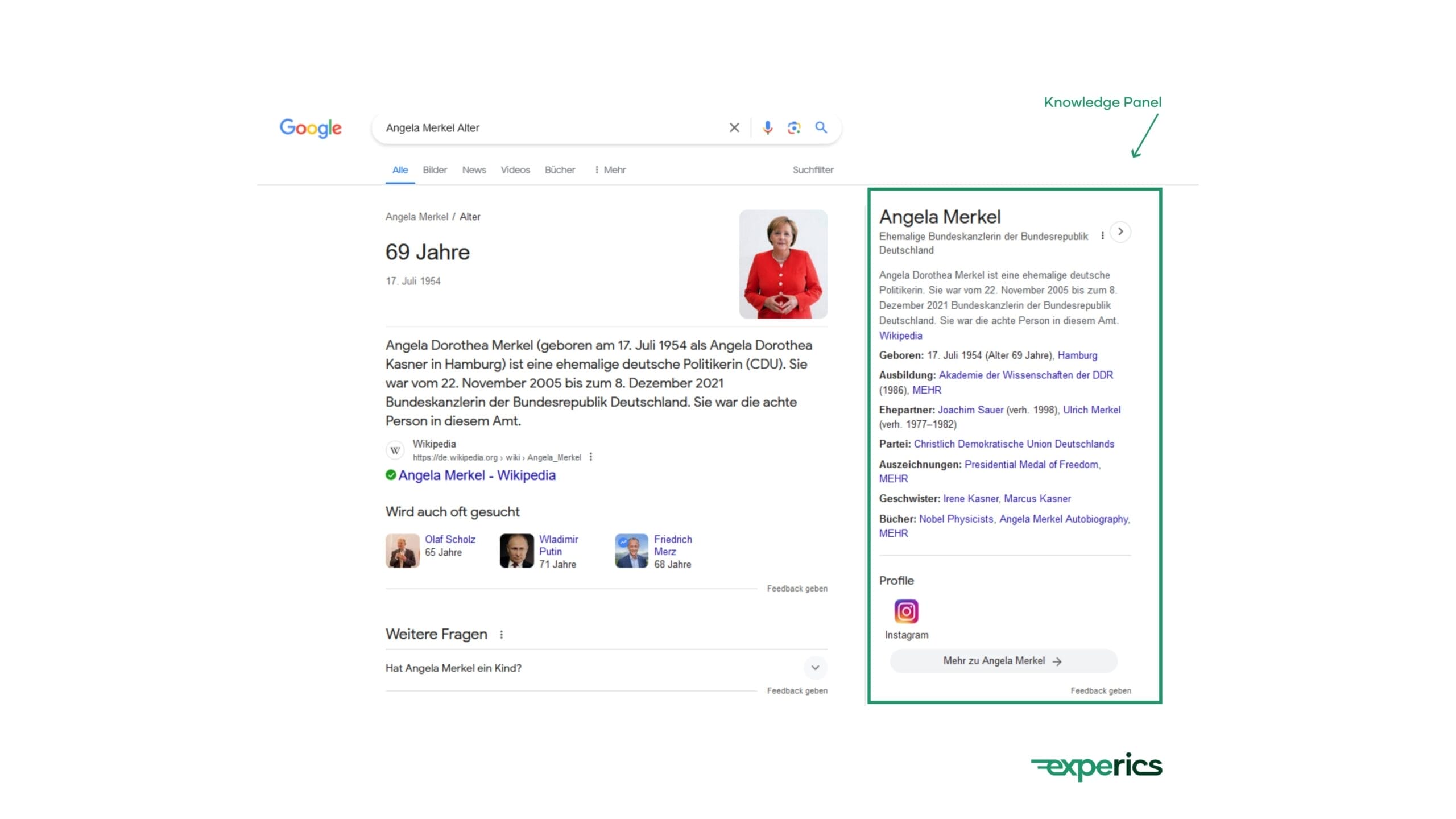The height and width of the screenshot is (819, 1456).
Task: Open Google Lens image search icon
Action: [793, 127]
